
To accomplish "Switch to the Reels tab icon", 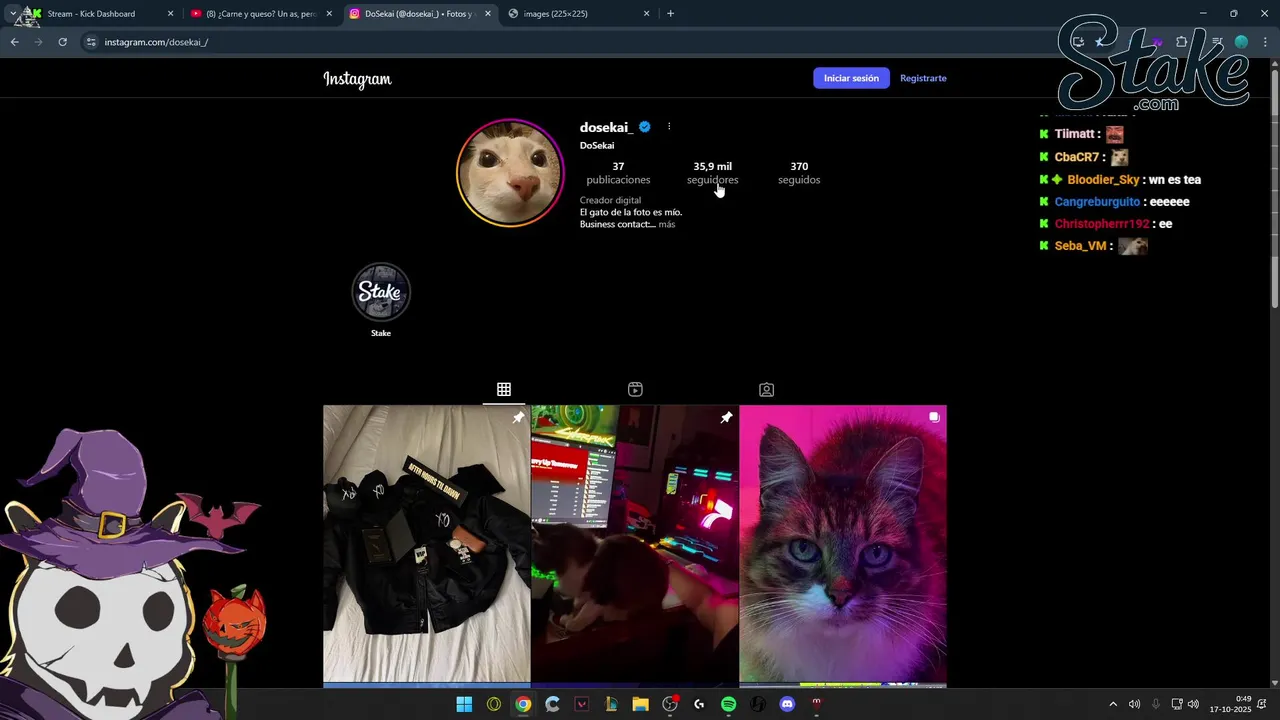I will [635, 389].
